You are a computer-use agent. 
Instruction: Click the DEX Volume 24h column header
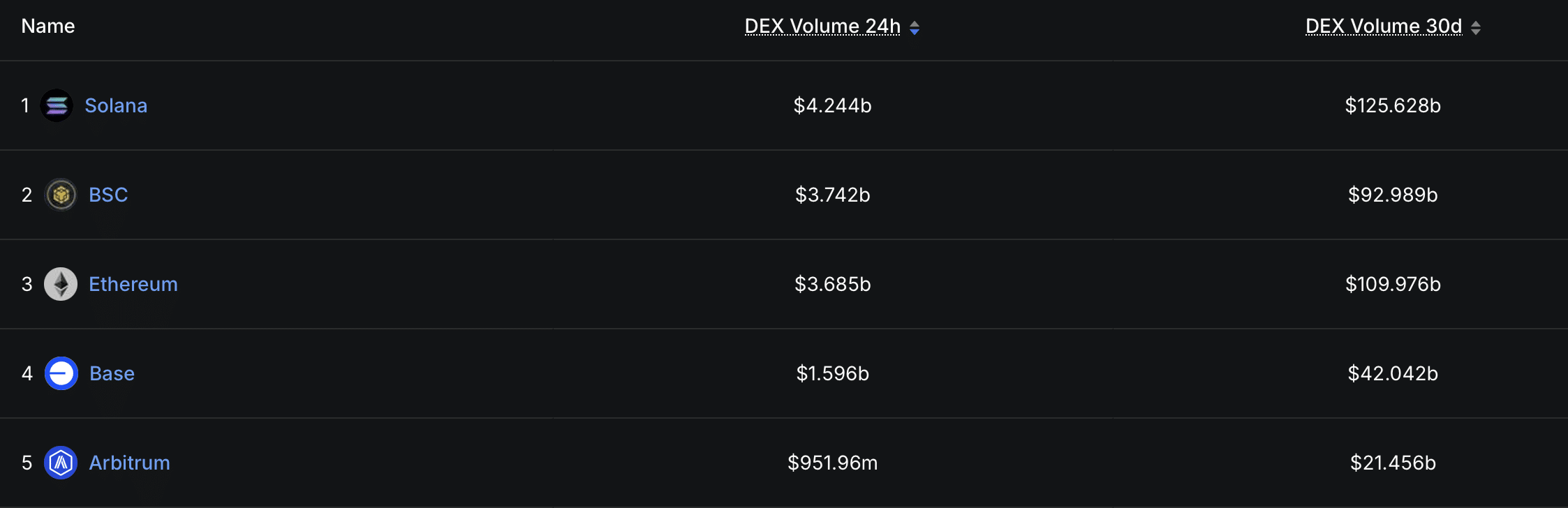point(822,27)
